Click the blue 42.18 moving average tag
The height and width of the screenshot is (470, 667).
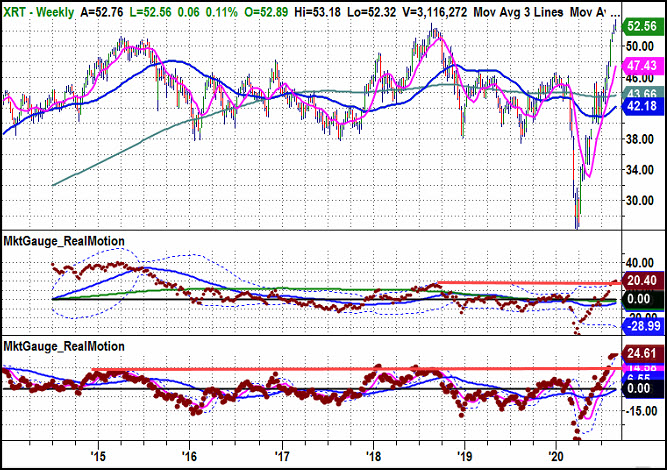642,105
